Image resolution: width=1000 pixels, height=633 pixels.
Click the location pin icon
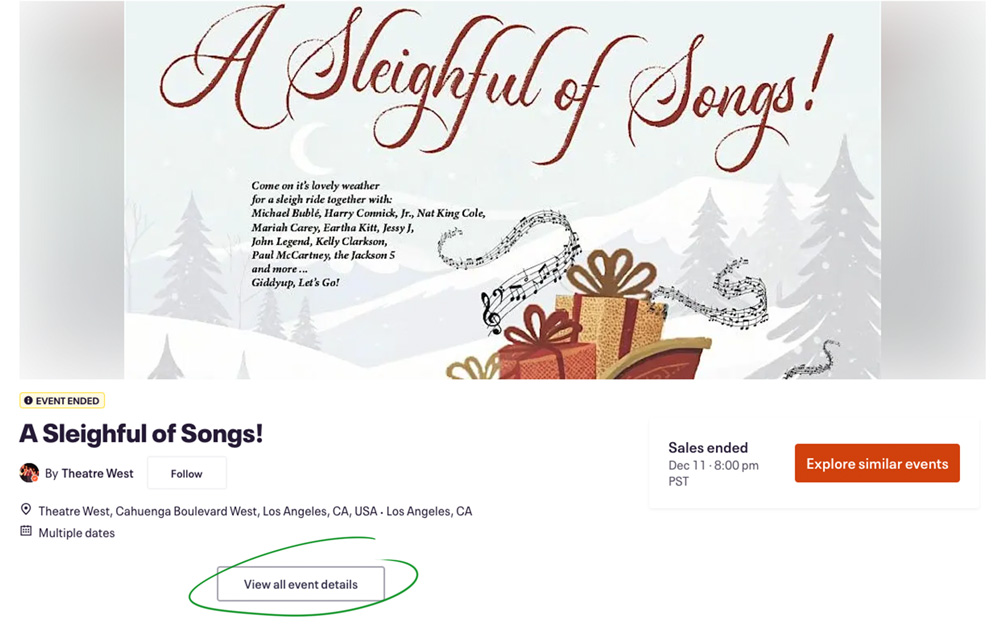(x=27, y=510)
